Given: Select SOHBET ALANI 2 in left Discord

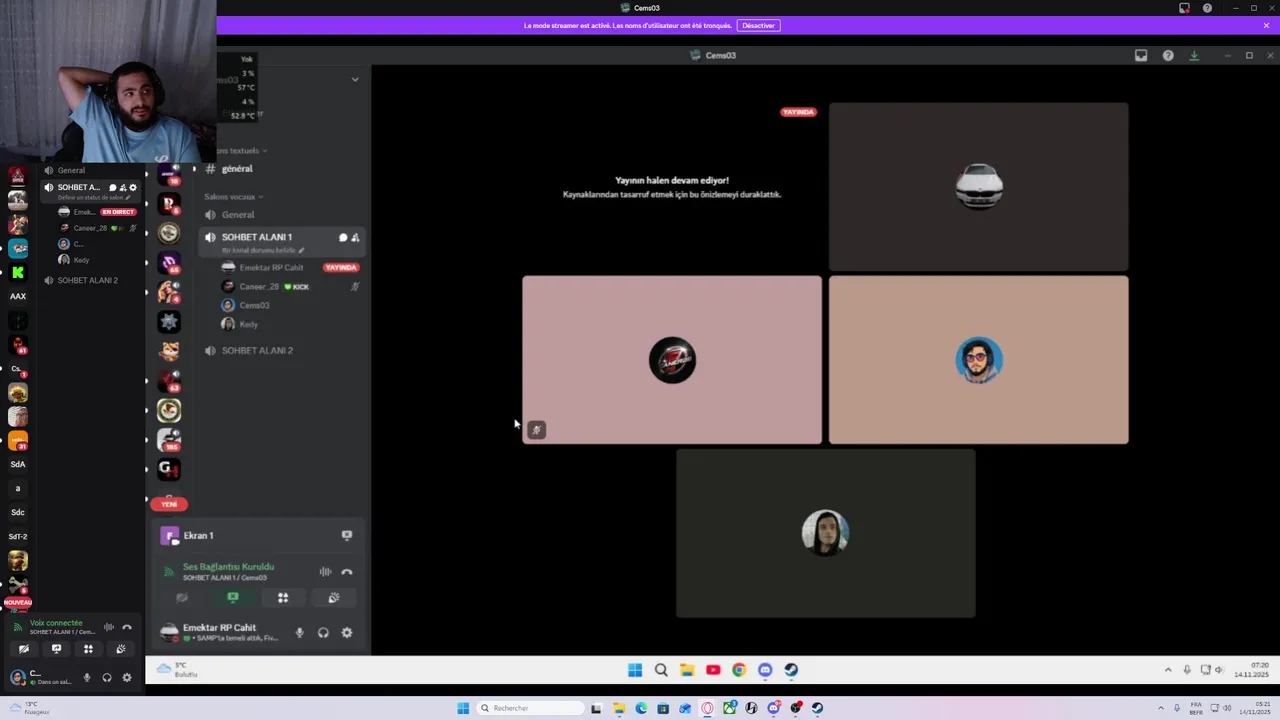Looking at the screenshot, I should 90,280.
